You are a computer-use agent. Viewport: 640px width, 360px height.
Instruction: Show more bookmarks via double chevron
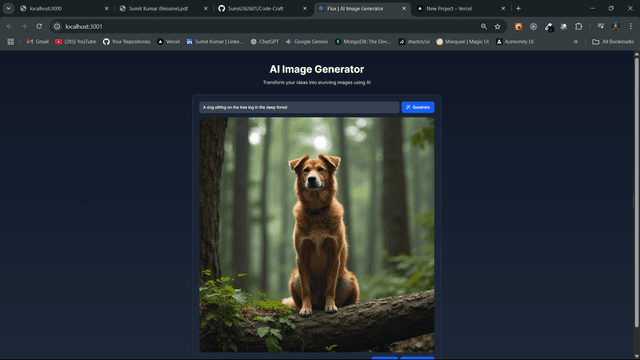[576, 42]
